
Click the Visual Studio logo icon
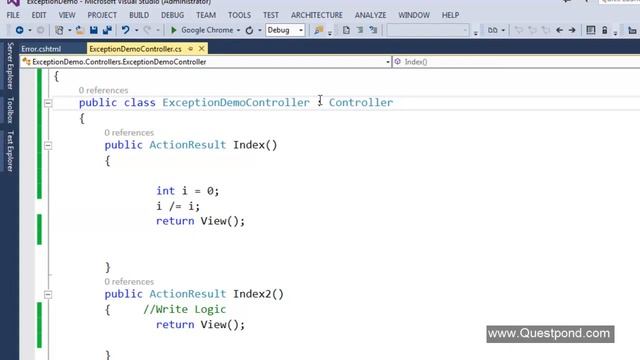13,3
